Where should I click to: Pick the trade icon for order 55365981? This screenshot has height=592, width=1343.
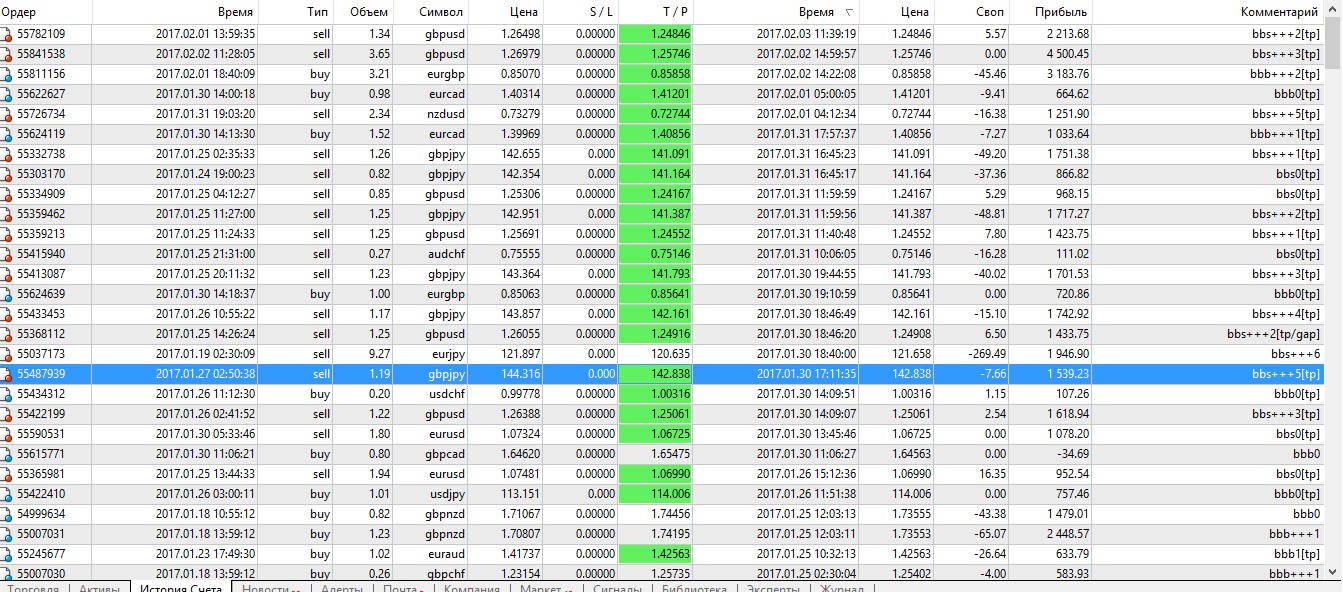pyautogui.click(x=7, y=474)
